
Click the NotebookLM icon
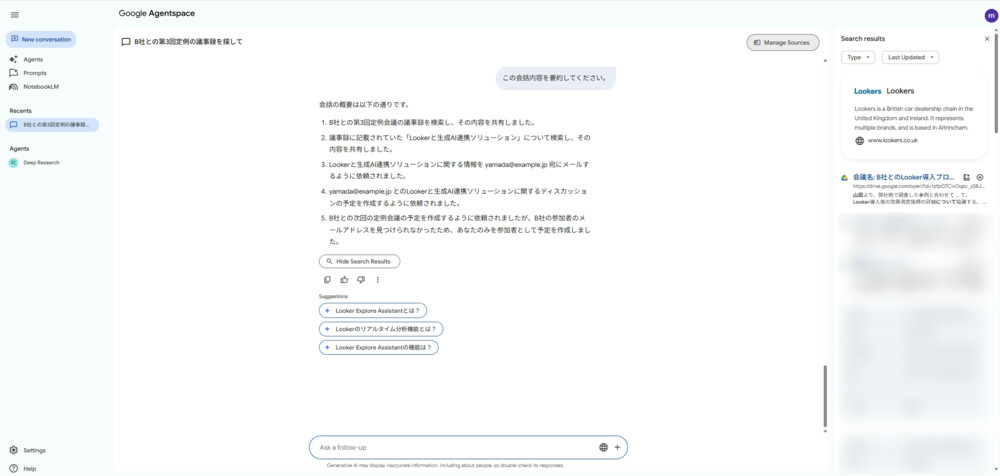(13, 86)
